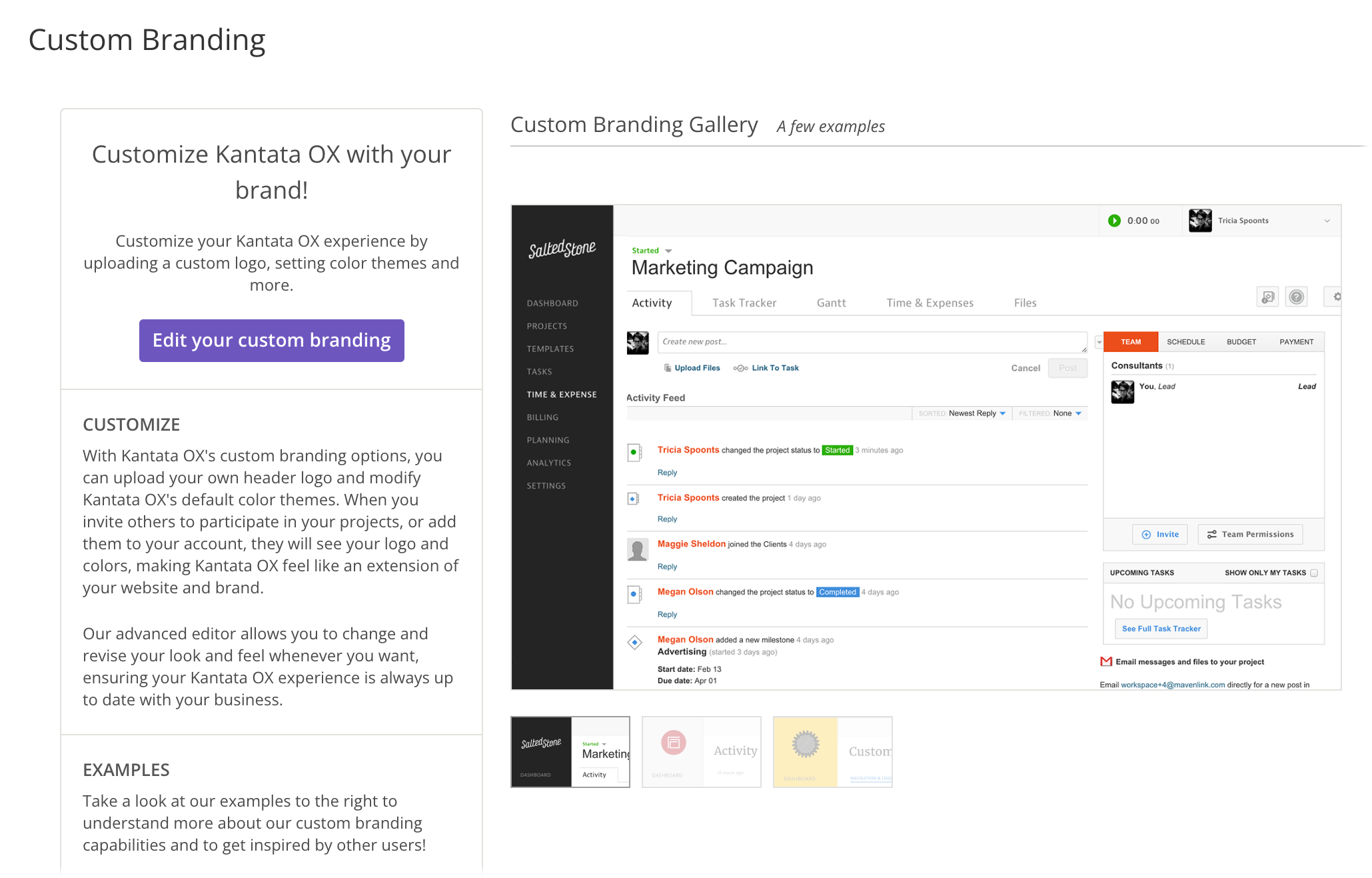Open TEMPLATES in the sidebar

[x=550, y=349]
